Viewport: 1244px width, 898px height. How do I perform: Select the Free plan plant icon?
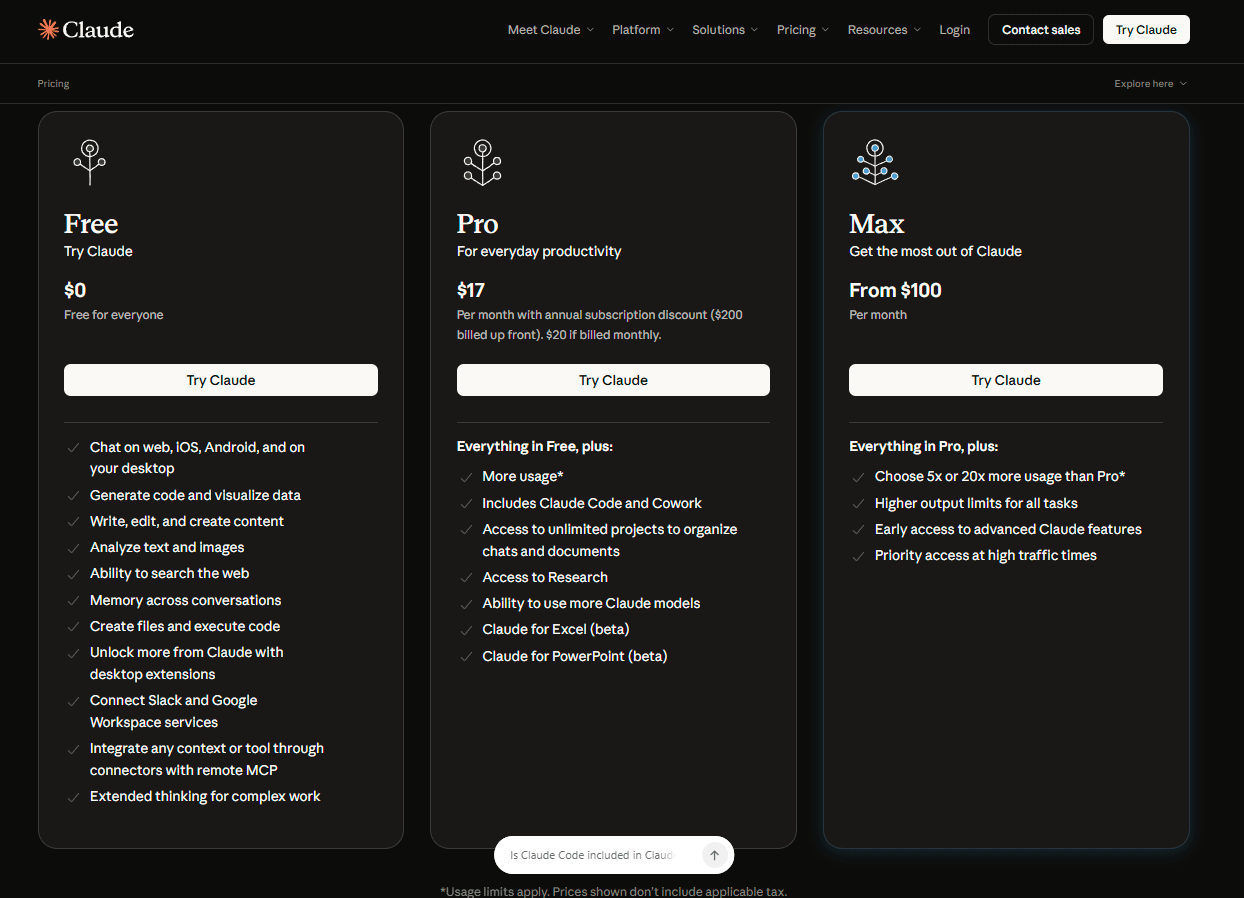point(89,160)
